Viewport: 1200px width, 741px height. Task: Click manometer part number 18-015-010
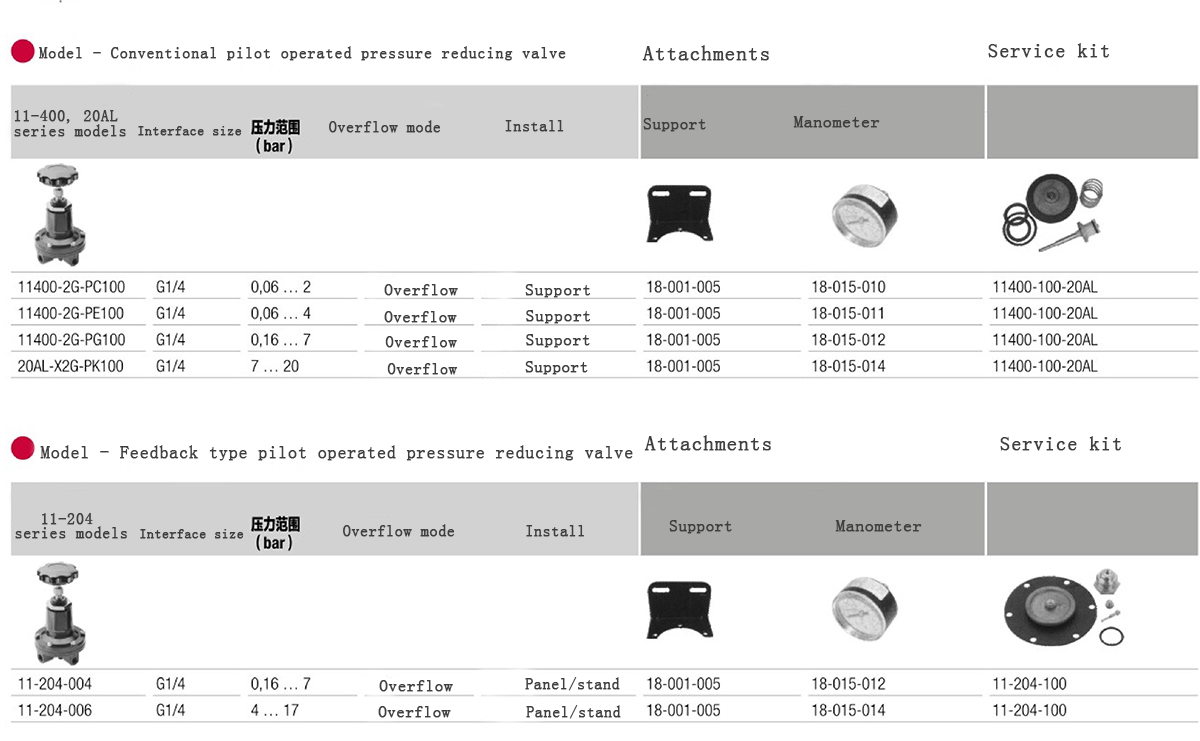click(848, 287)
